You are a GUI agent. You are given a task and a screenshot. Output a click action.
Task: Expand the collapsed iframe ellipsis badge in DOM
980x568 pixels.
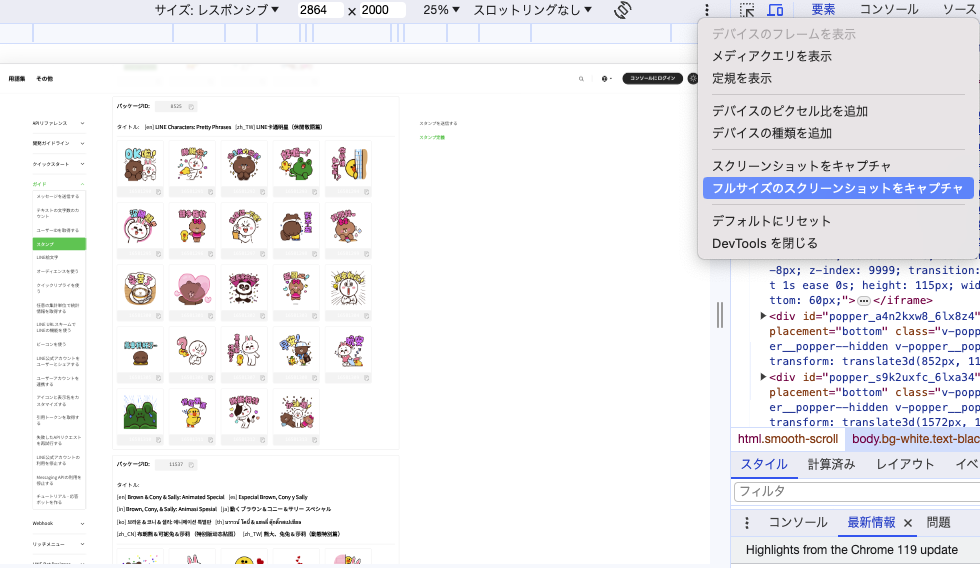[864, 301]
